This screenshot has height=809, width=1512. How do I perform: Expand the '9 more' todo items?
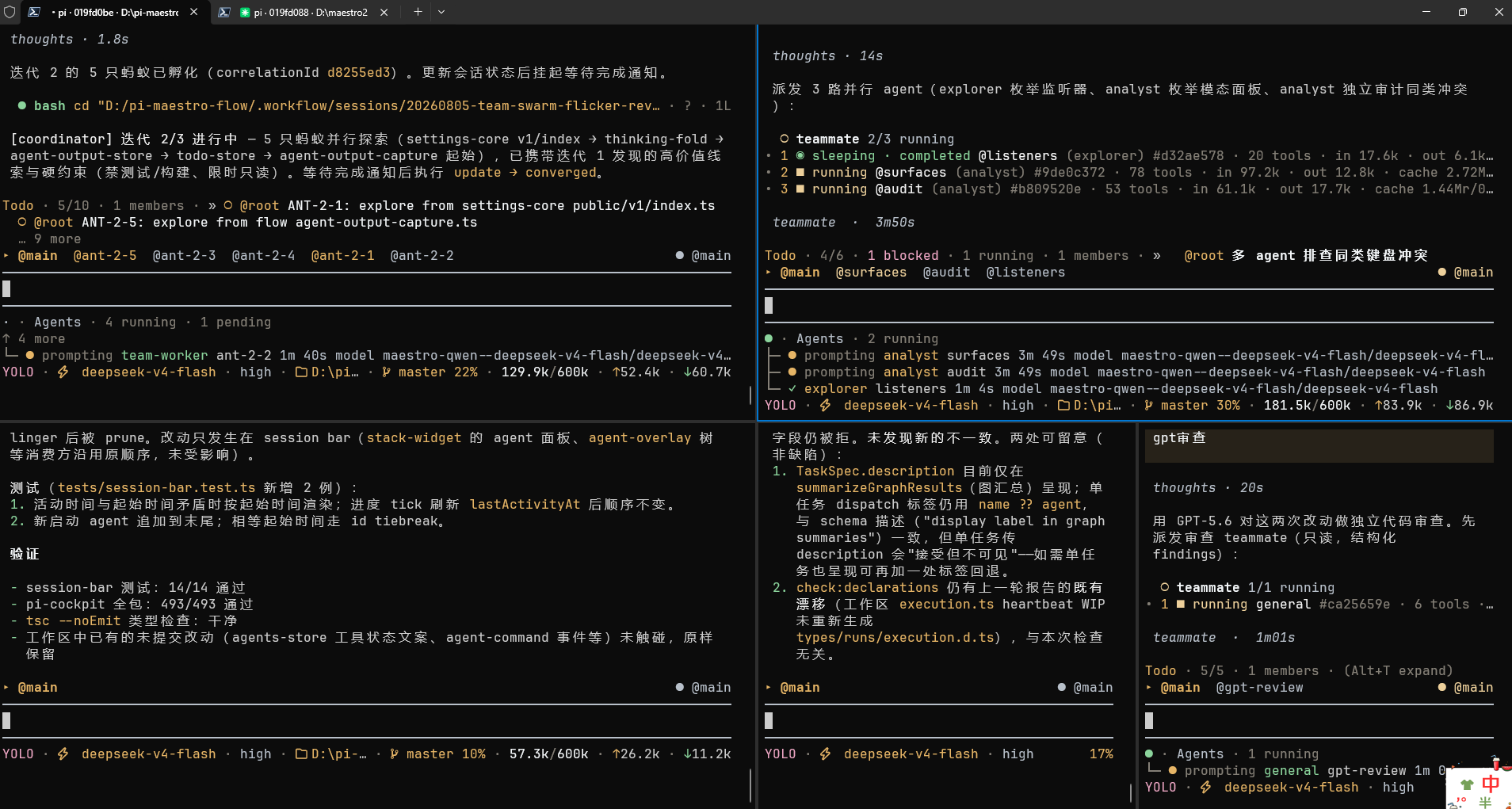(49, 239)
